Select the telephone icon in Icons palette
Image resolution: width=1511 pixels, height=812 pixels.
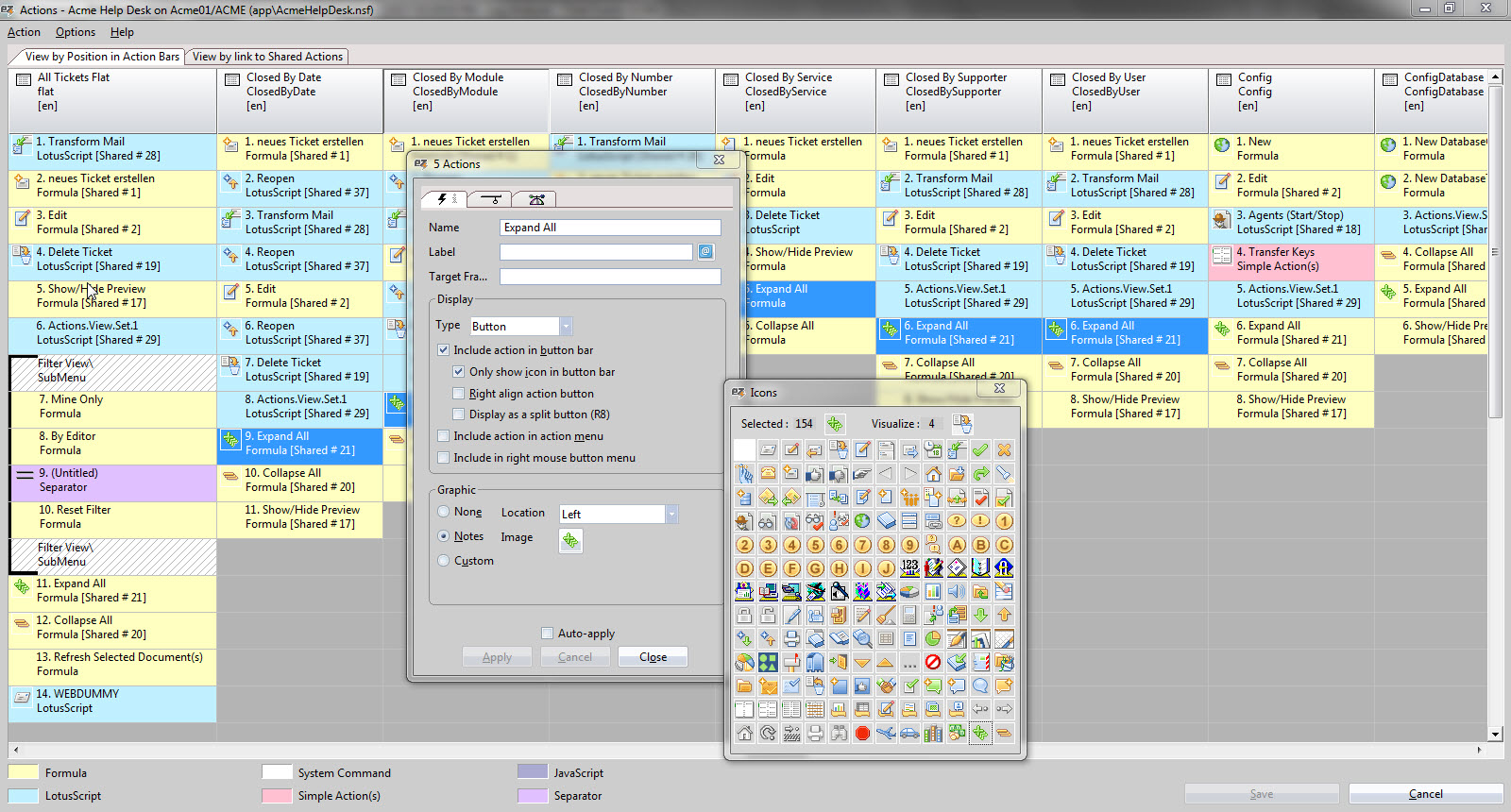click(769, 473)
